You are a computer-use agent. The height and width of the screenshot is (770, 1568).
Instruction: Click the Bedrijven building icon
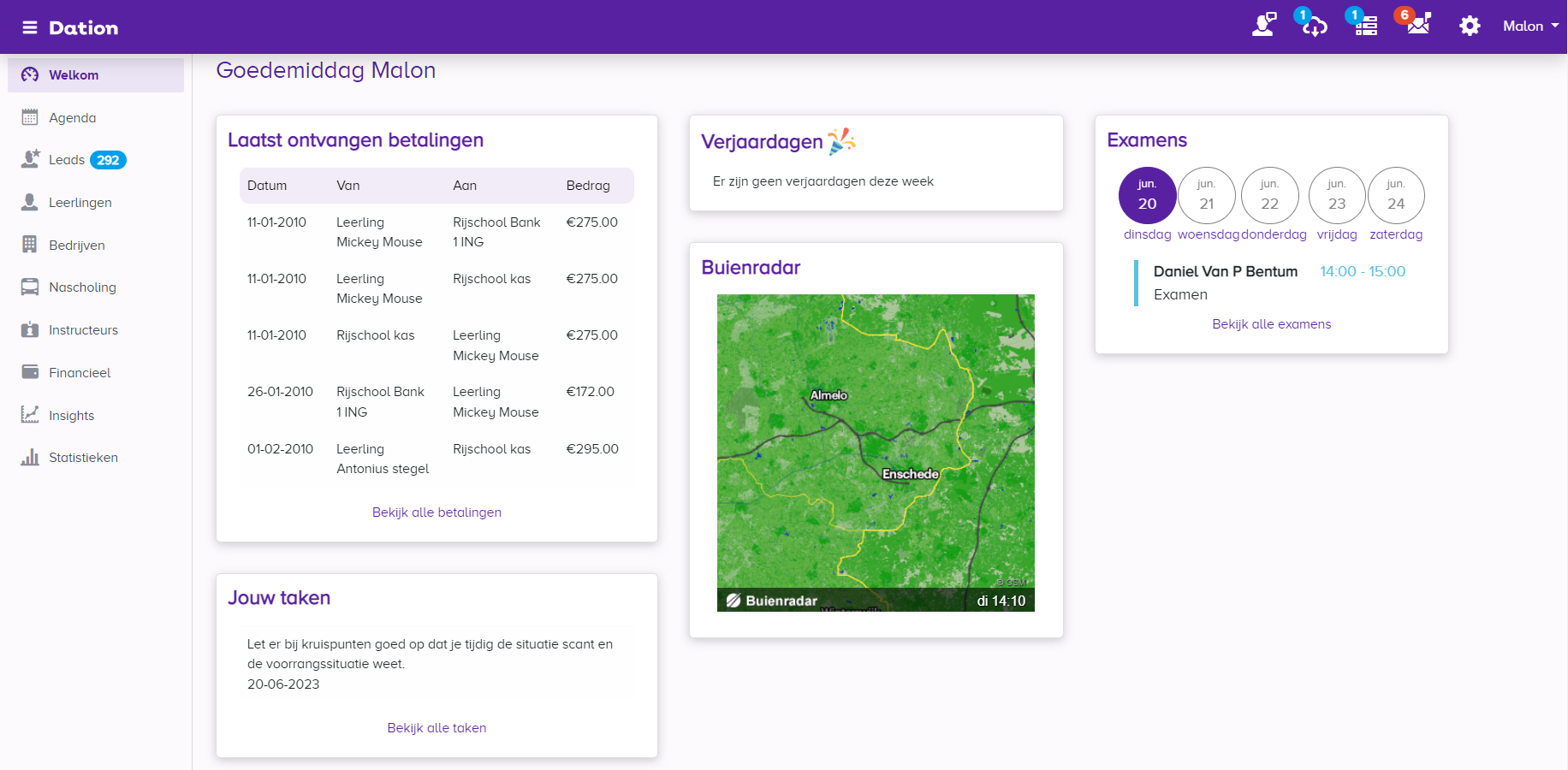(30, 245)
